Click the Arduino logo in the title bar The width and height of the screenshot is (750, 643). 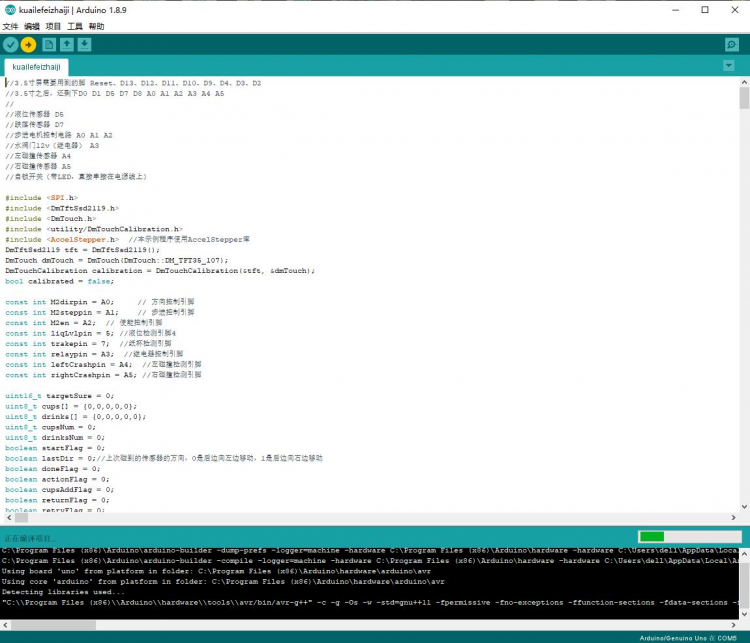[x=10, y=10]
